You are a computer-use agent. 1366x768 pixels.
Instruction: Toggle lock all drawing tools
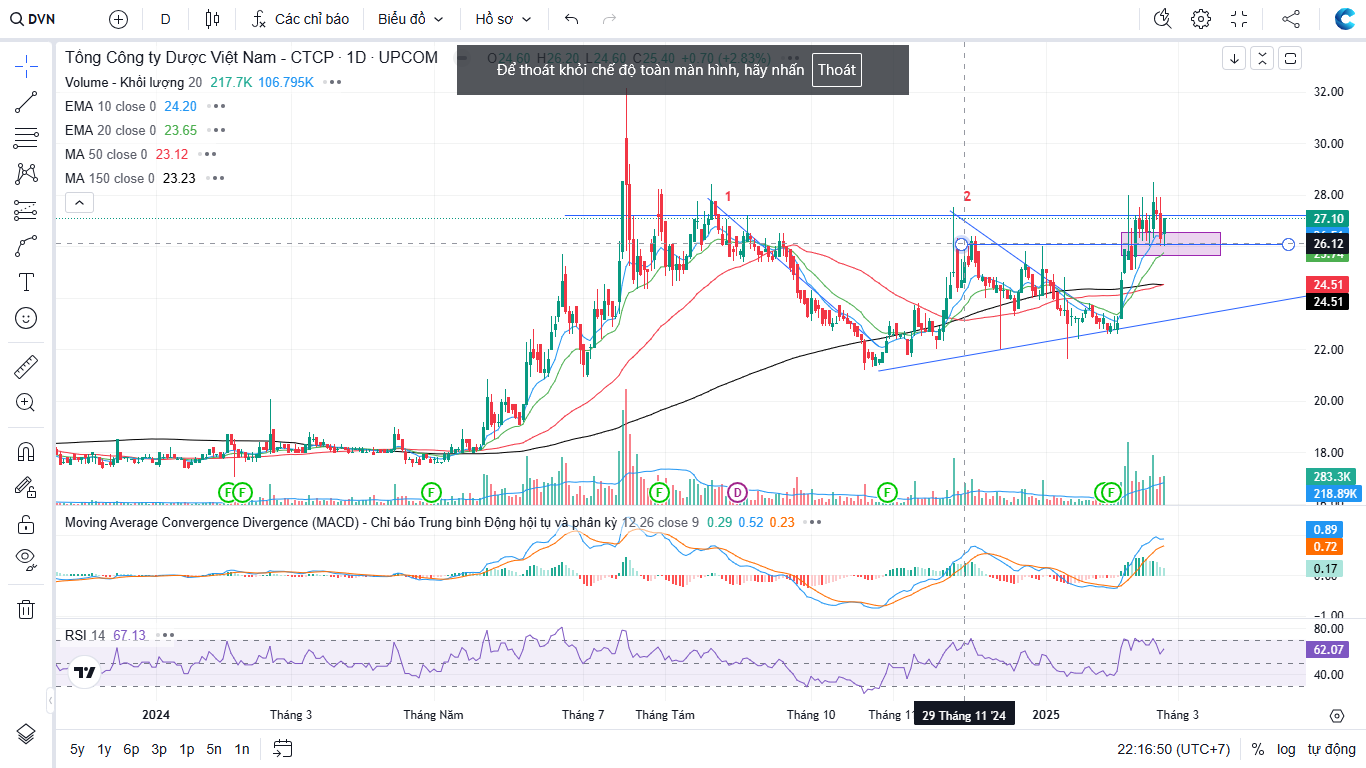pos(26,523)
